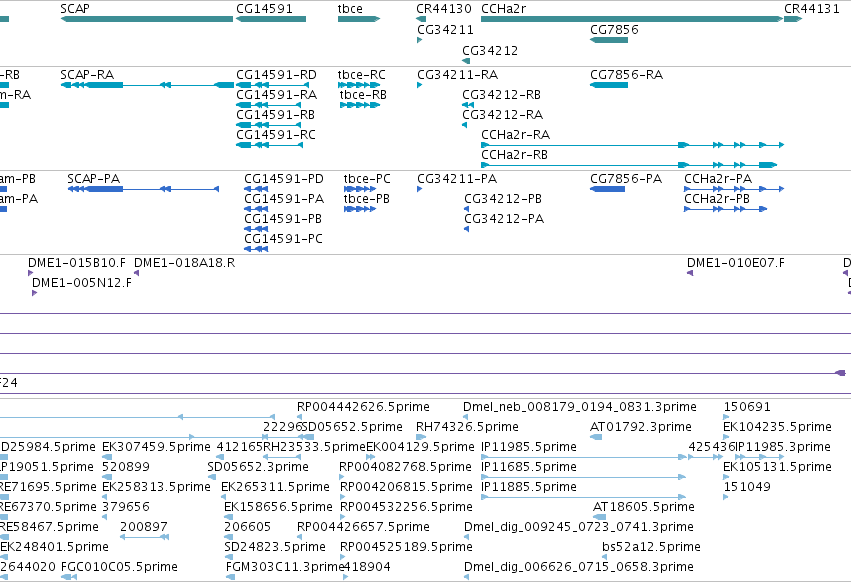Select transcript CG14591-RA label
The image size is (851, 582).
276,95
